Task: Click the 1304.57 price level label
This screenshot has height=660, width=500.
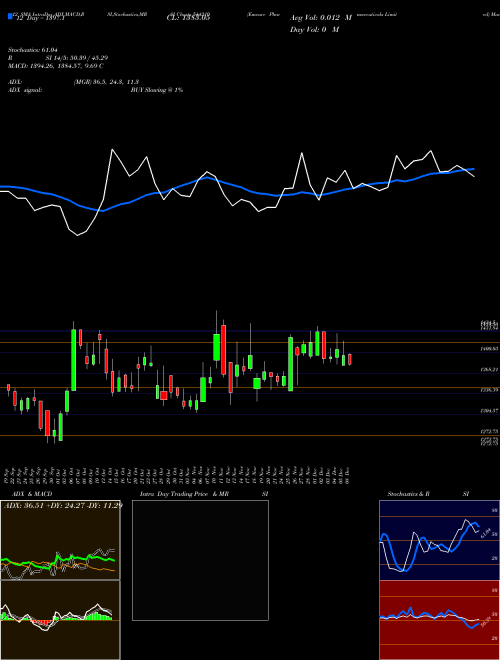Action: click(489, 410)
